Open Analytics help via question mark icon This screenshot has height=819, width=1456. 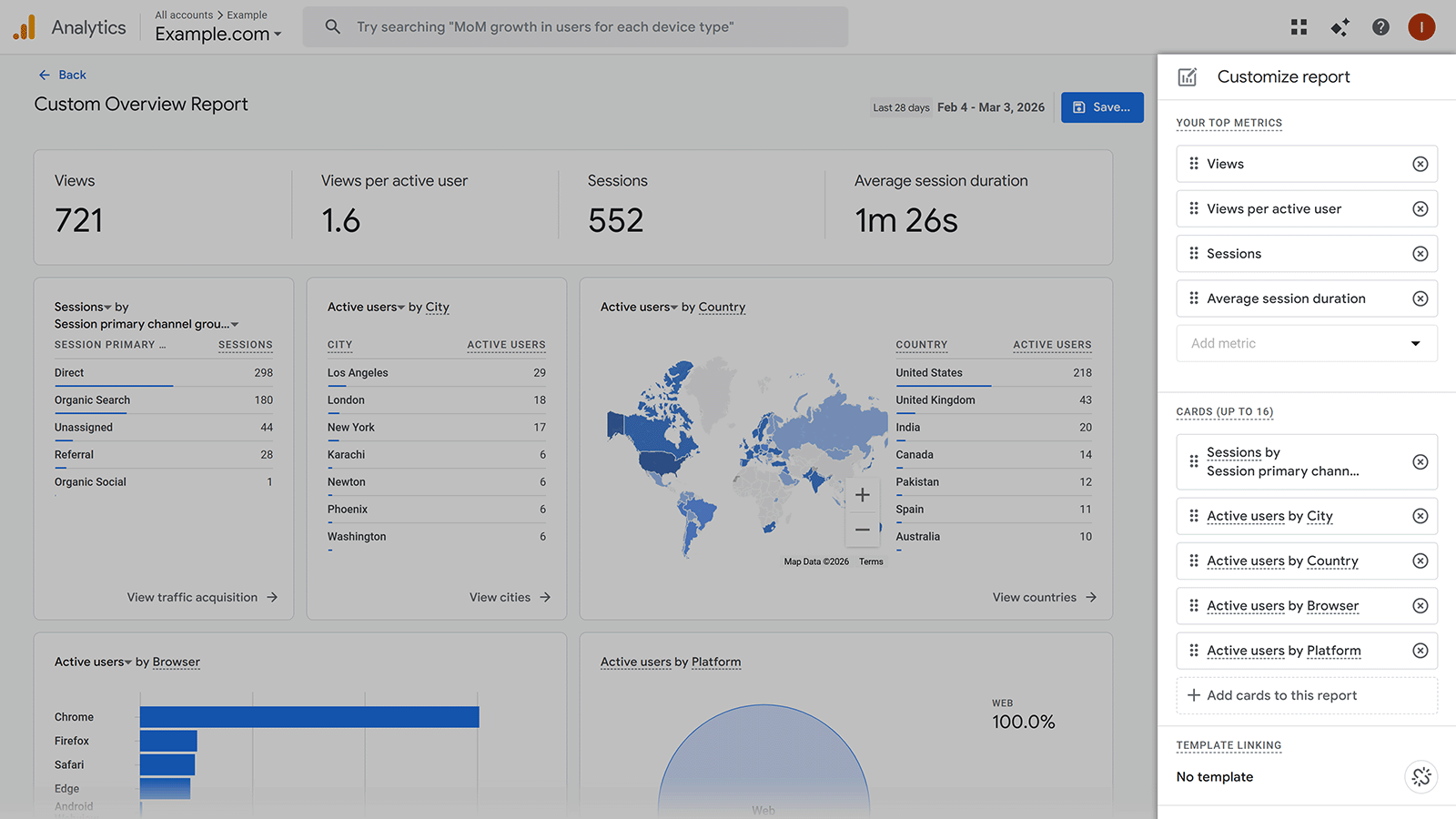(1380, 26)
